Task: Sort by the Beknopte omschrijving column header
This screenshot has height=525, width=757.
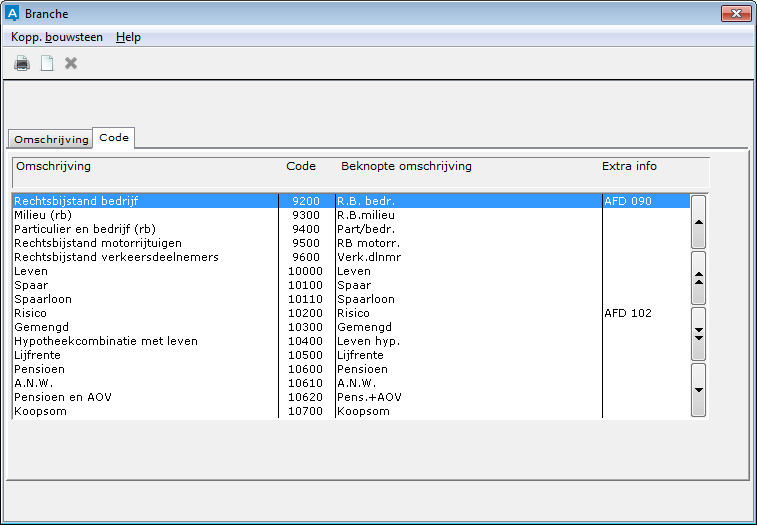Action: click(x=406, y=166)
